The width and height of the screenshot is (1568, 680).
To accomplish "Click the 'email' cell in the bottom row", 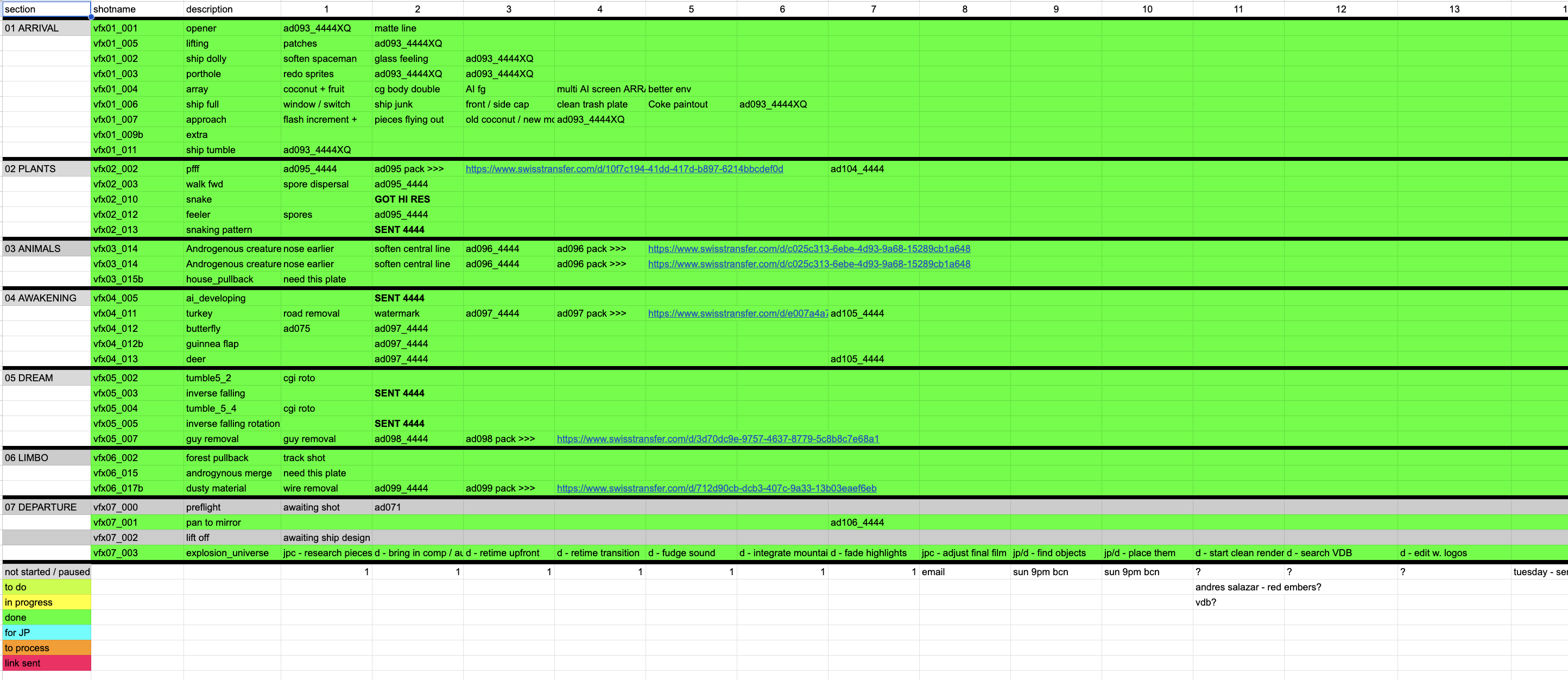I will pos(964,571).
